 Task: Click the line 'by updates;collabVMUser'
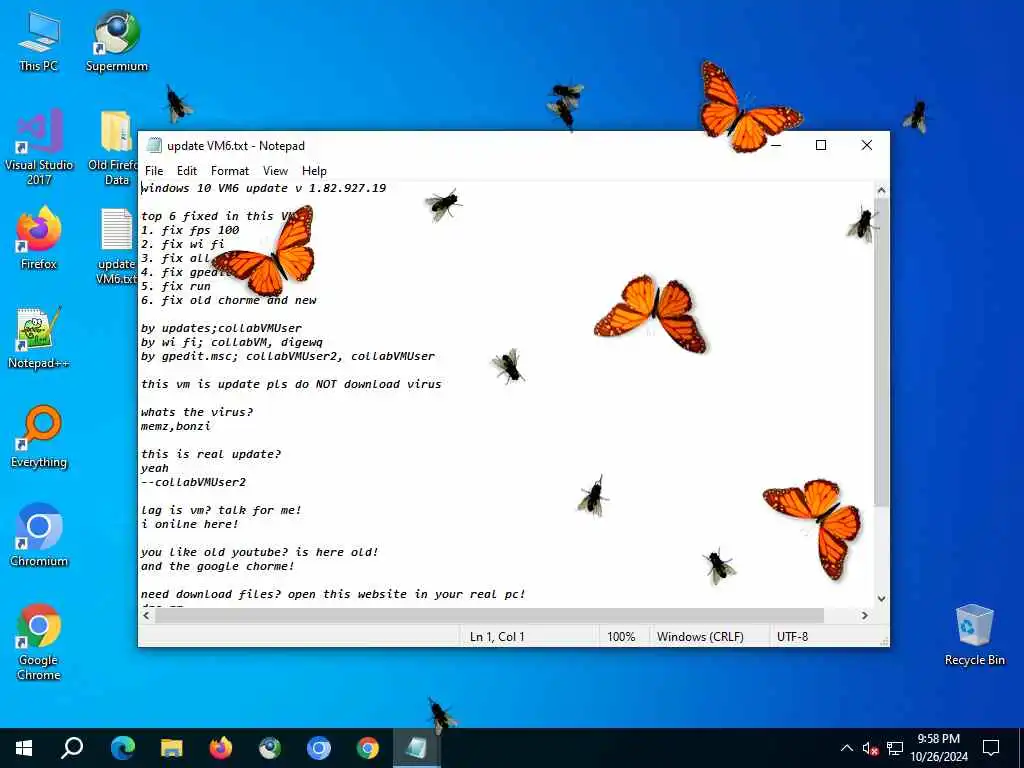tap(221, 328)
